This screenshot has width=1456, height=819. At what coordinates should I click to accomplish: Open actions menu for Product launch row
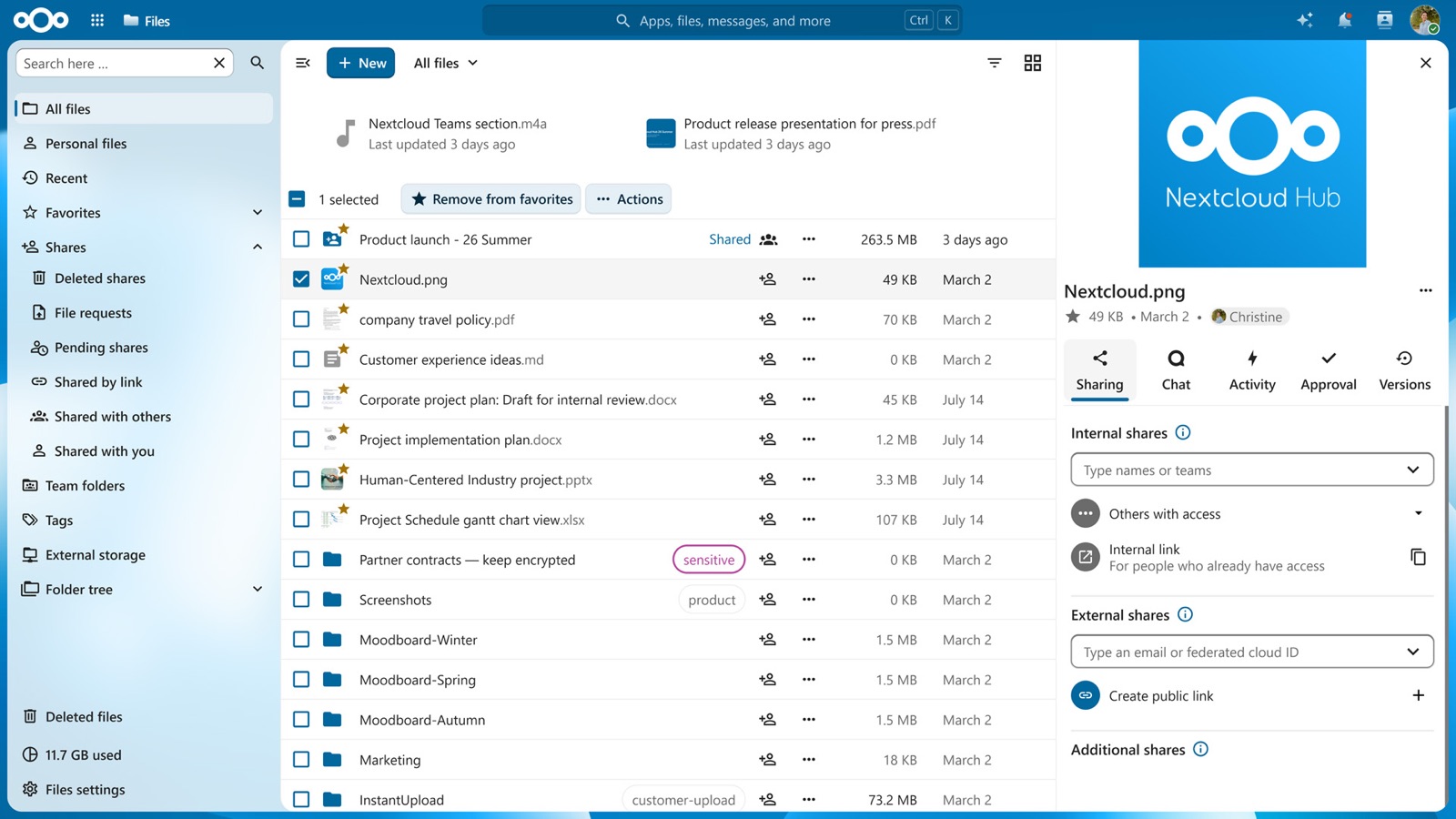click(x=809, y=239)
